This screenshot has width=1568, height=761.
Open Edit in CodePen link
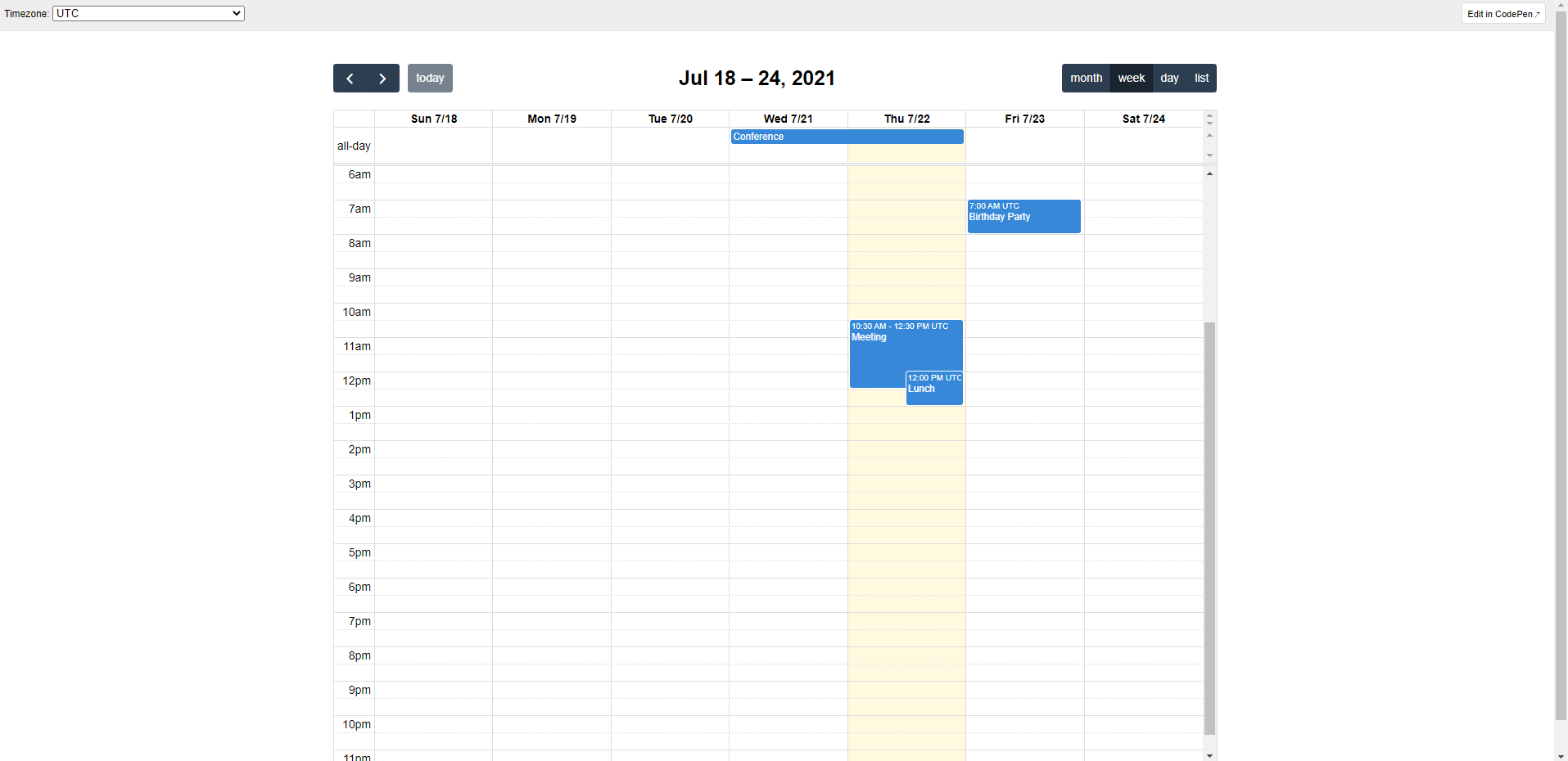coord(1502,13)
